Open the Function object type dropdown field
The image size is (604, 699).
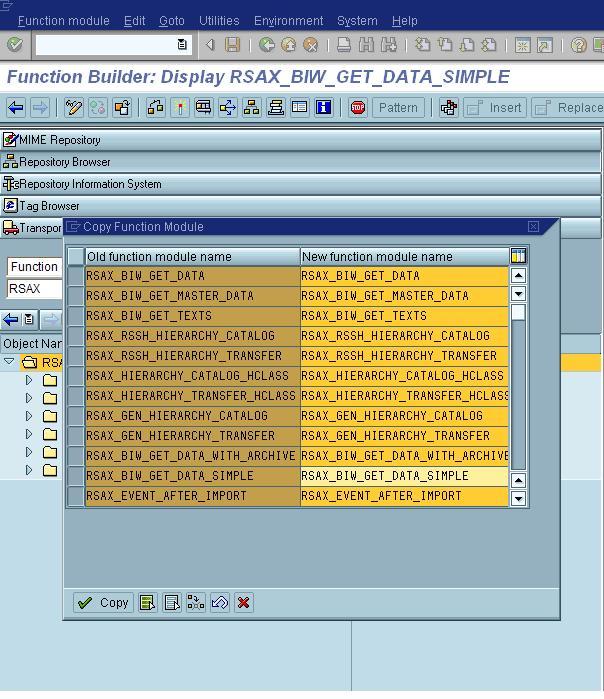tap(35, 267)
